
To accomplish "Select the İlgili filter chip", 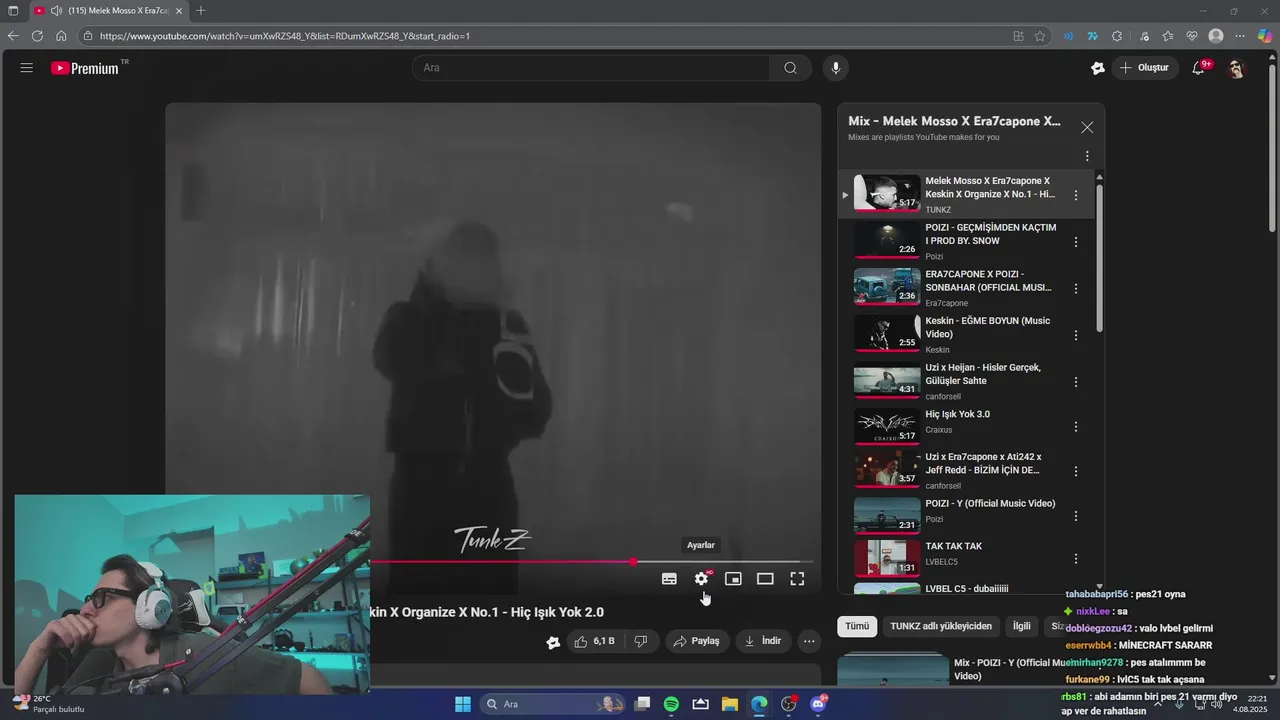I will (1021, 626).
